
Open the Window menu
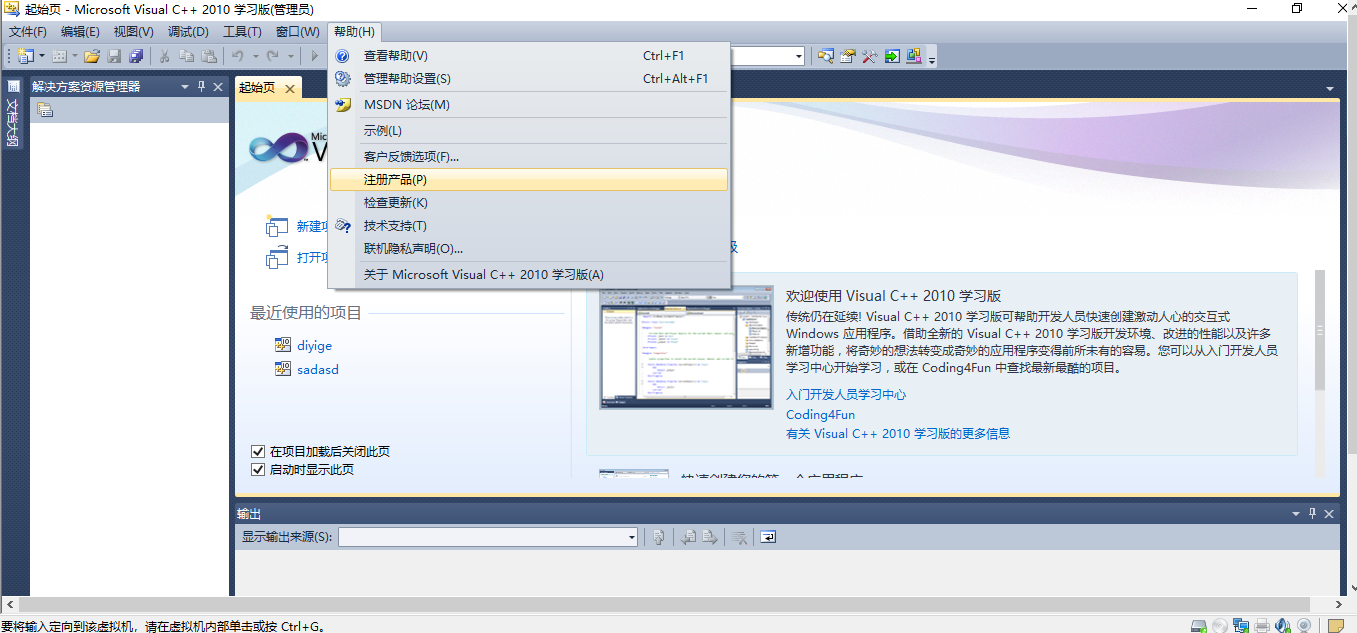[298, 32]
